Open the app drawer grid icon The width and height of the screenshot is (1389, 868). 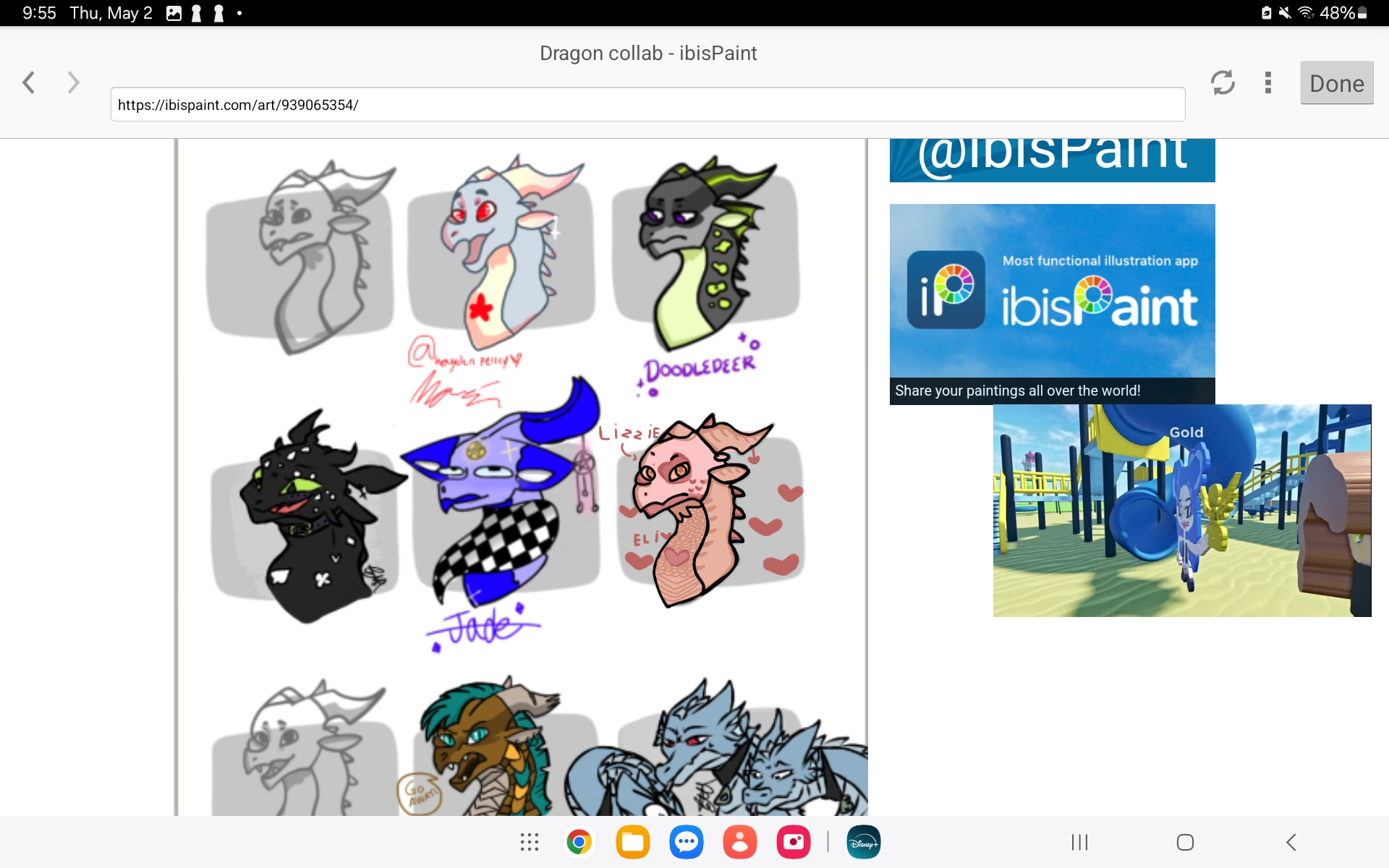[x=530, y=842]
